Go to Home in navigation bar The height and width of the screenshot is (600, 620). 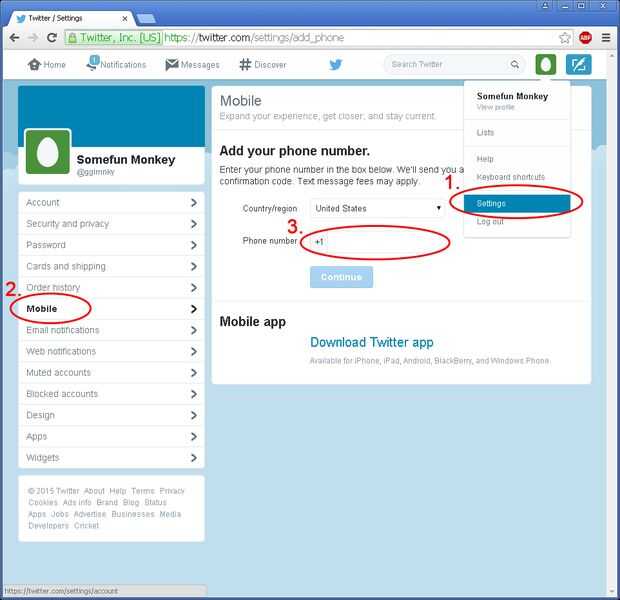pyautogui.click(x=47, y=64)
